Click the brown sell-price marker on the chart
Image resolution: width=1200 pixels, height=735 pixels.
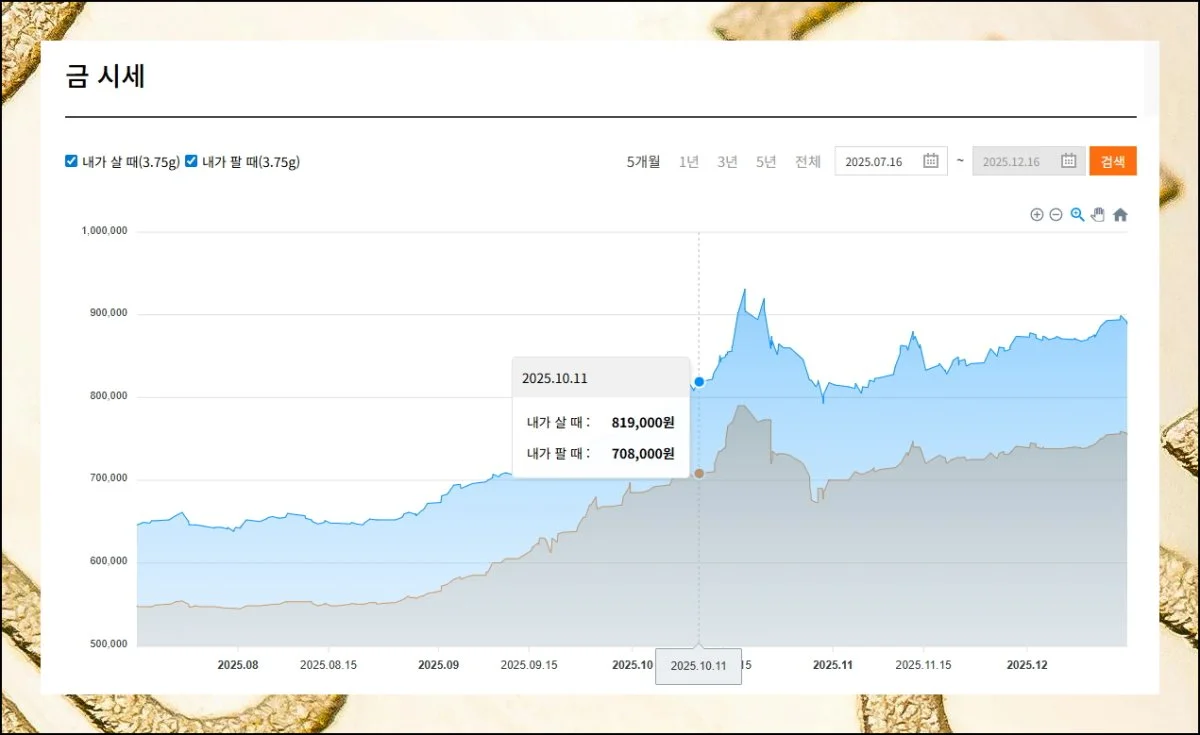click(x=699, y=473)
